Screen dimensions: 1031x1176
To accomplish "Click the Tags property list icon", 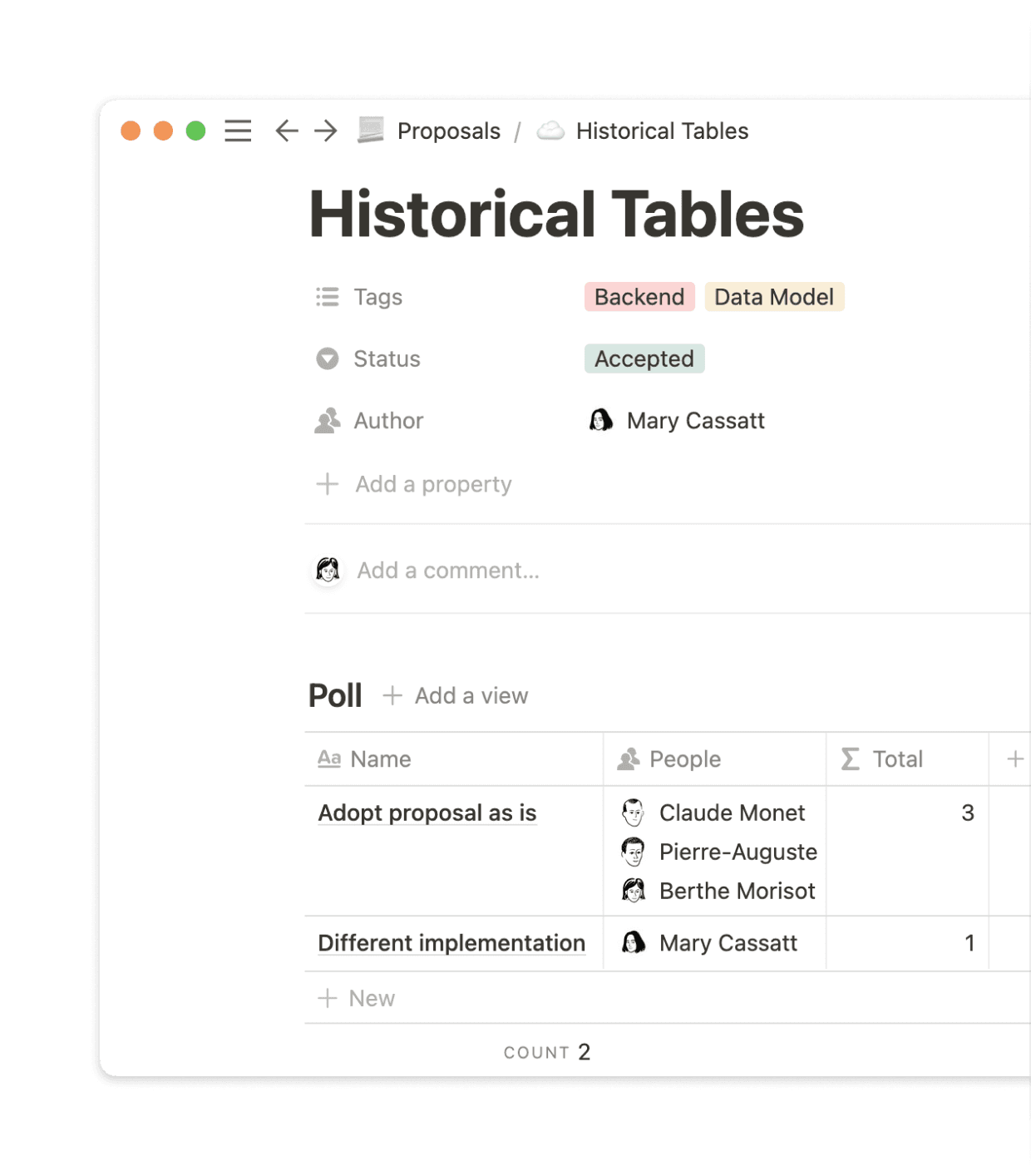I will (327, 297).
